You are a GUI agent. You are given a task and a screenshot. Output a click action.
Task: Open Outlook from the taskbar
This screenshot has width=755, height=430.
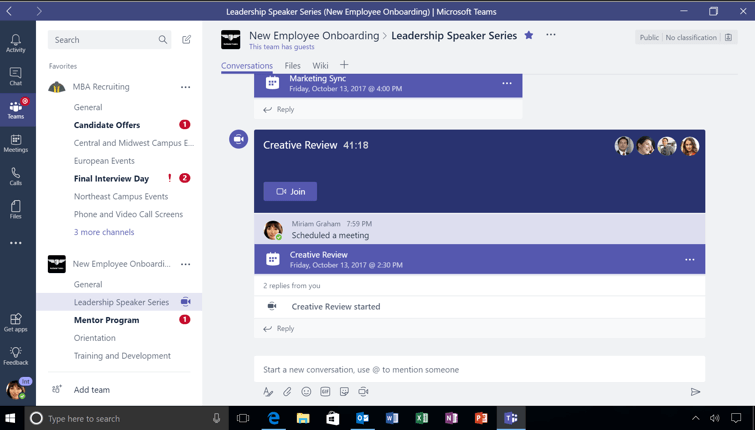[x=362, y=418]
